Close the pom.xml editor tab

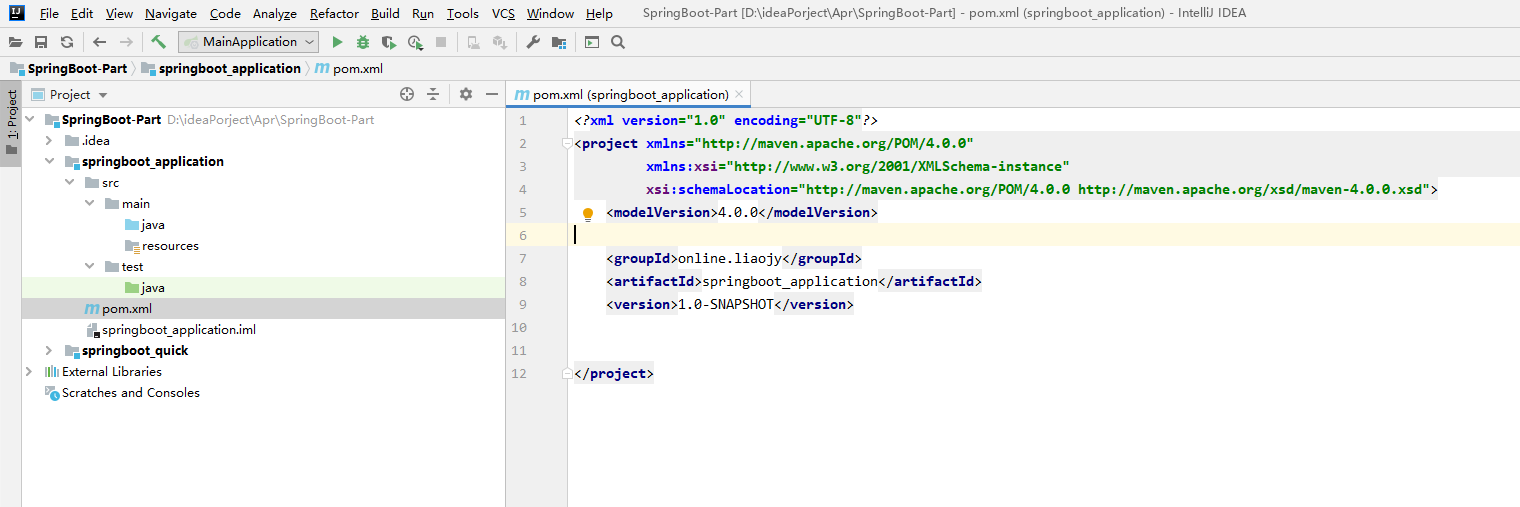739,95
